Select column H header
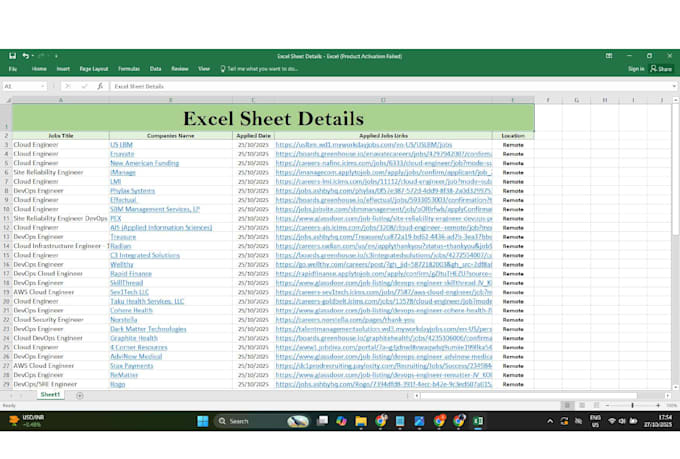The height and width of the screenshot is (459, 680). 605,100
